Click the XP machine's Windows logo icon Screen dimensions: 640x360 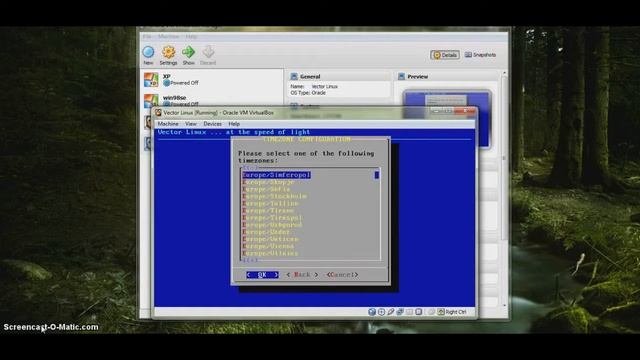coord(151,80)
